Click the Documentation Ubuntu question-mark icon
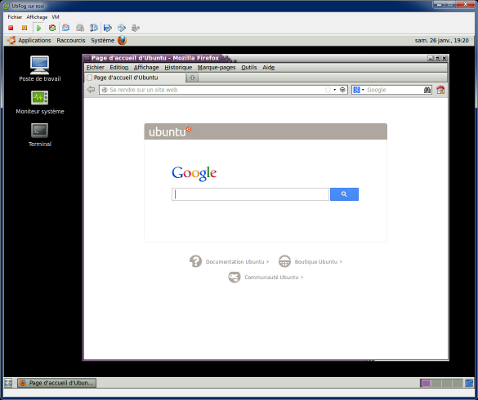Image resolution: width=478 pixels, height=400 pixels. 196,261
